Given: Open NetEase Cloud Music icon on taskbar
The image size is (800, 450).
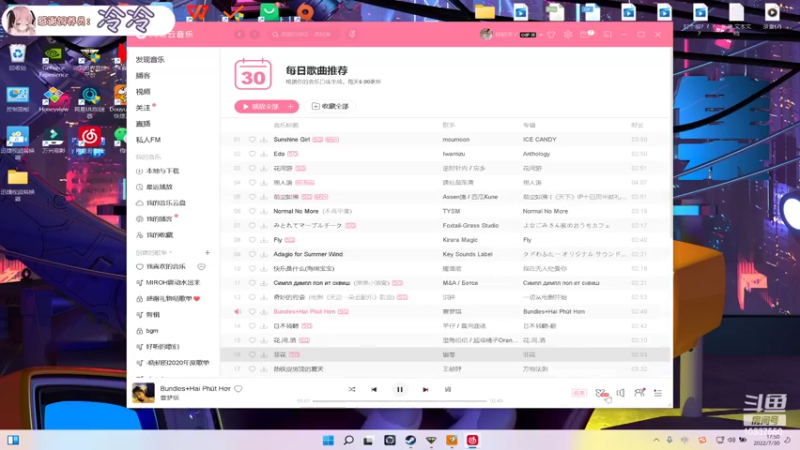Looking at the screenshot, I should point(472,440).
